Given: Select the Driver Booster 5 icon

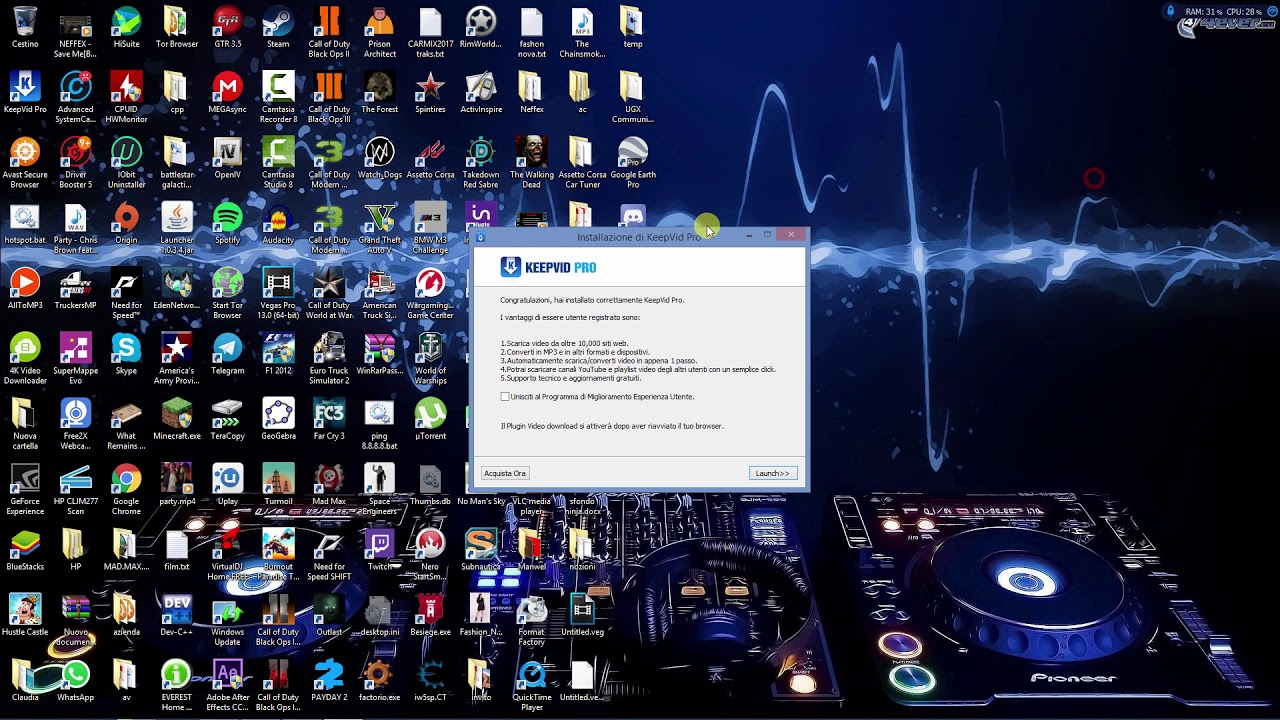Looking at the screenshot, I should pos(75,153).
